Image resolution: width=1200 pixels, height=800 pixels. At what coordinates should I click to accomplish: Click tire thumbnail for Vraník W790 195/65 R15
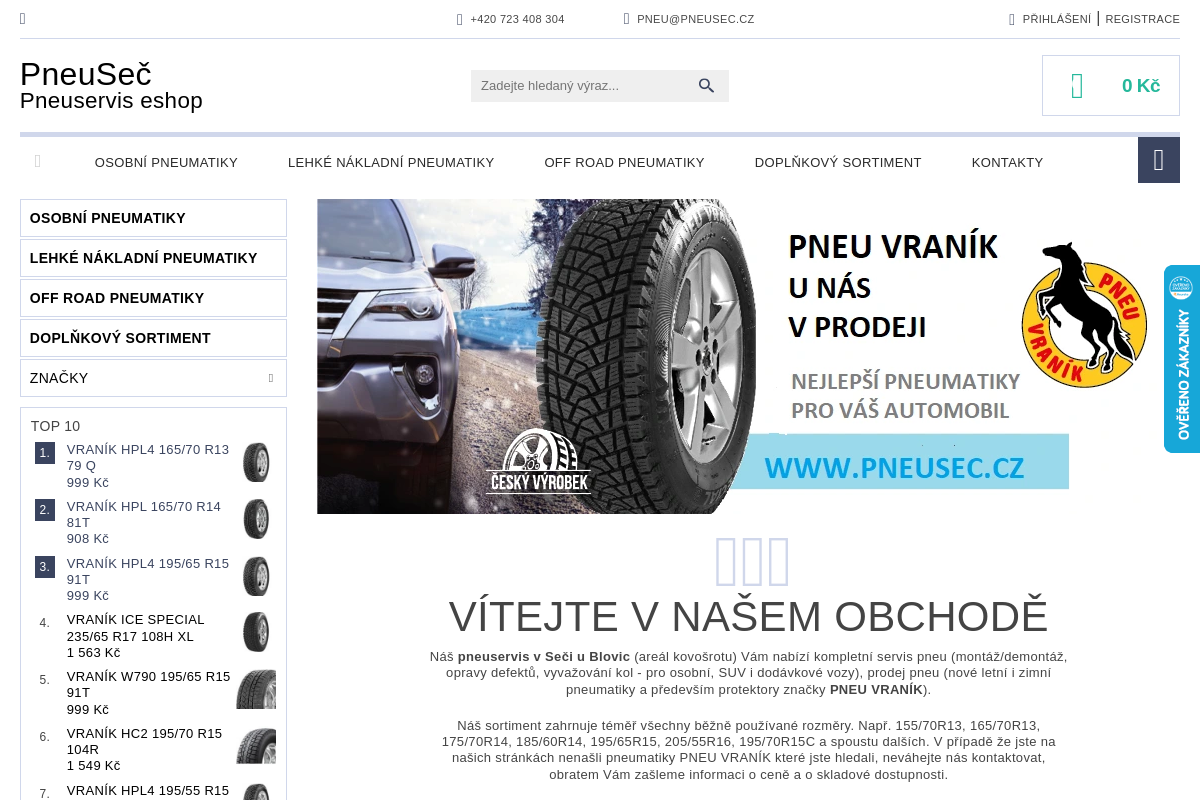point(256,689)
